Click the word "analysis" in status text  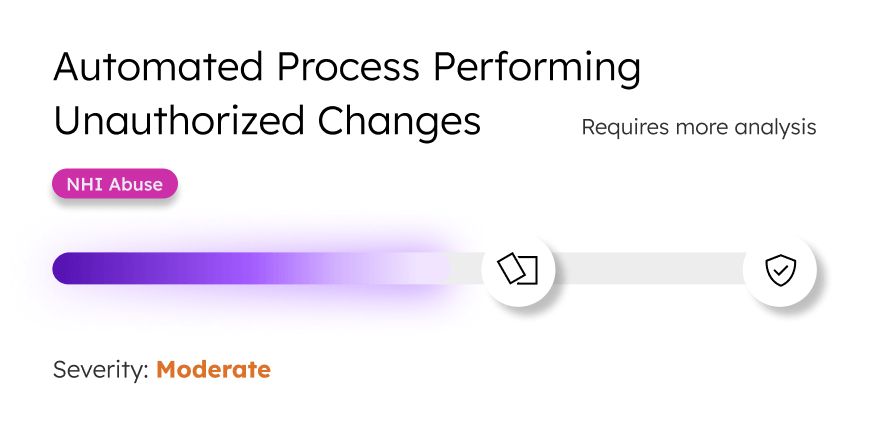point(776,128)
